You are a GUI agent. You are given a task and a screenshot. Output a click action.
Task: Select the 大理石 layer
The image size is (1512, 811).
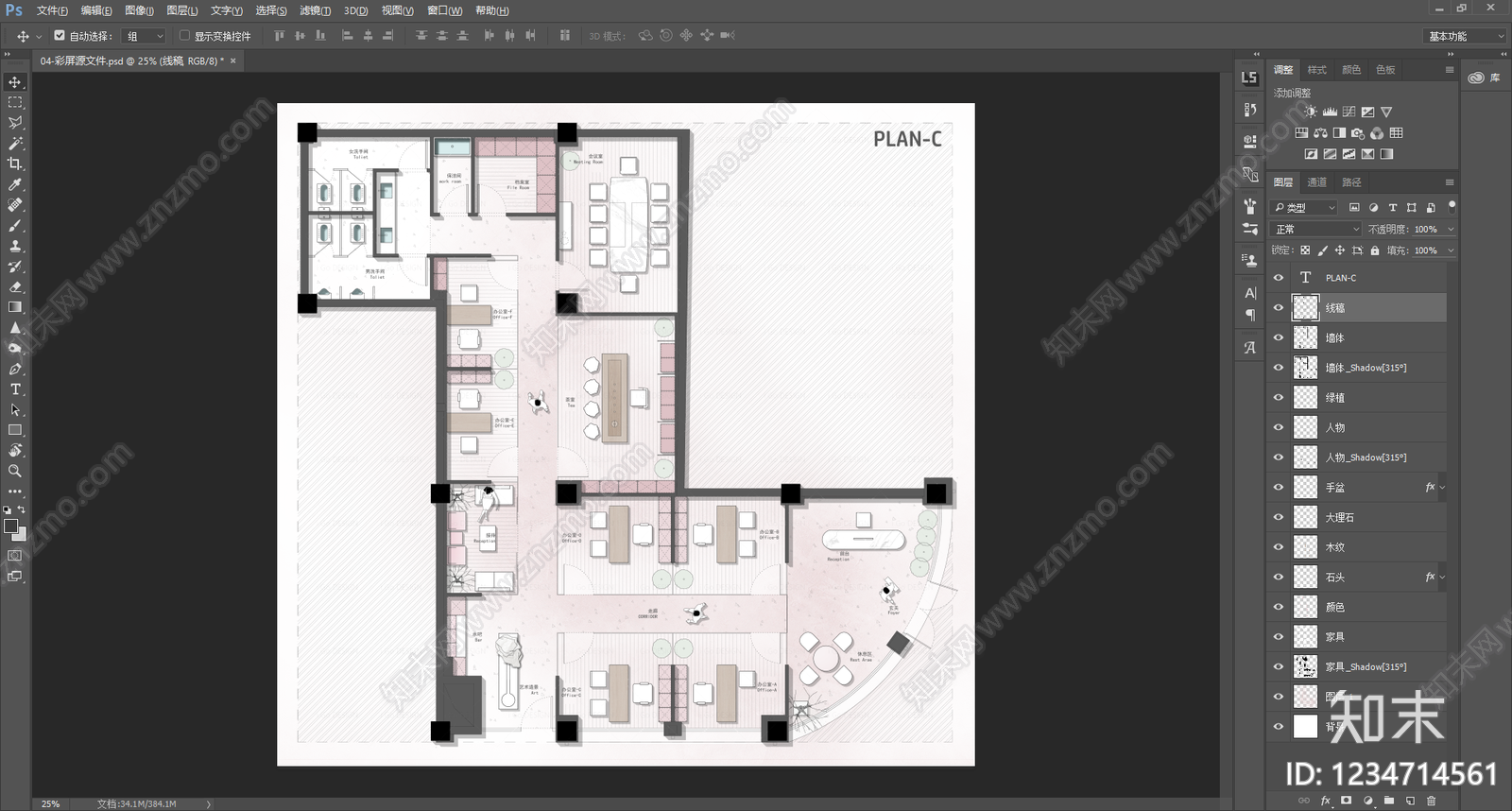[x=1357, y=517]
